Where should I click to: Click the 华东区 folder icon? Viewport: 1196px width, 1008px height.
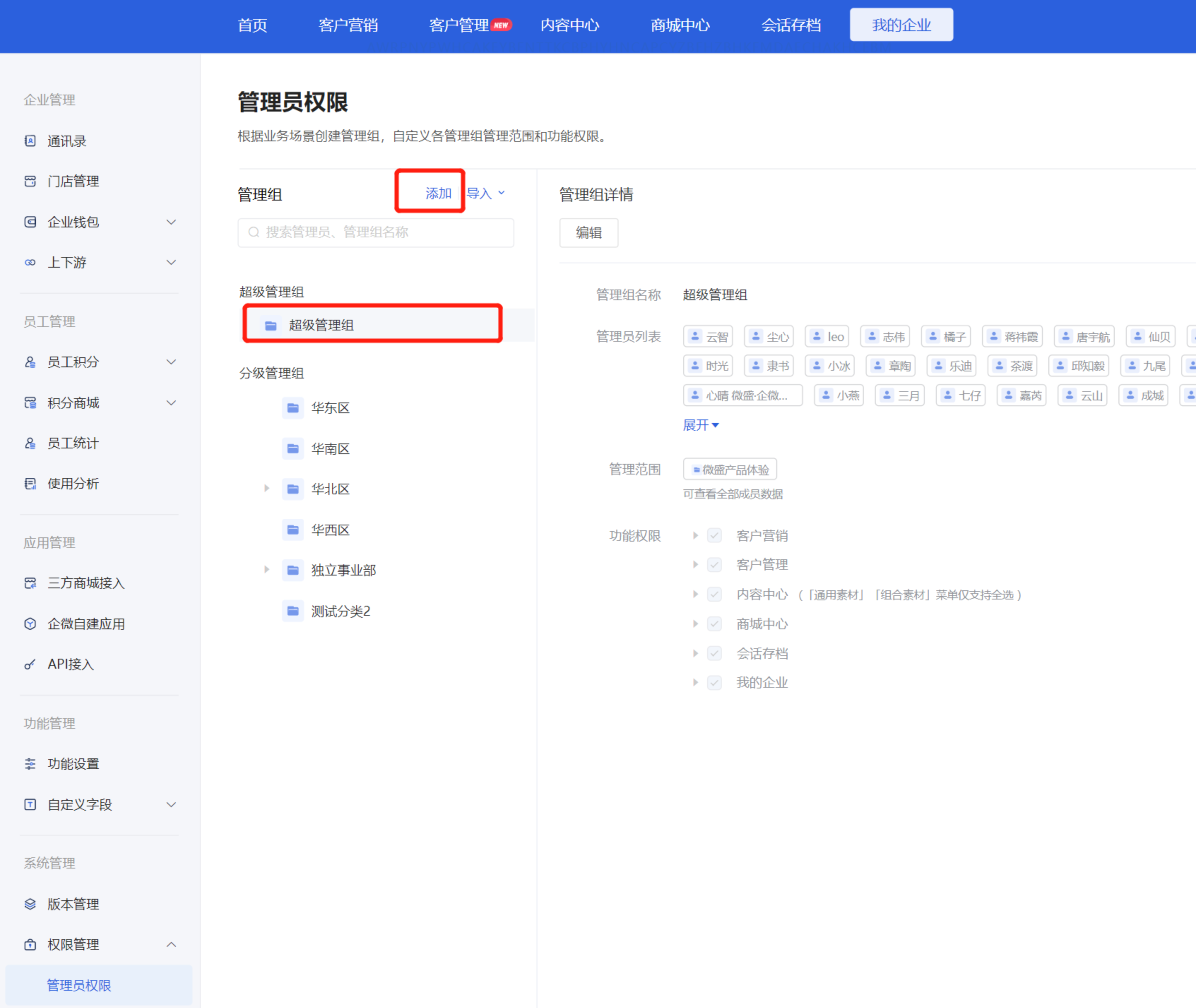(x=293, y=408)
